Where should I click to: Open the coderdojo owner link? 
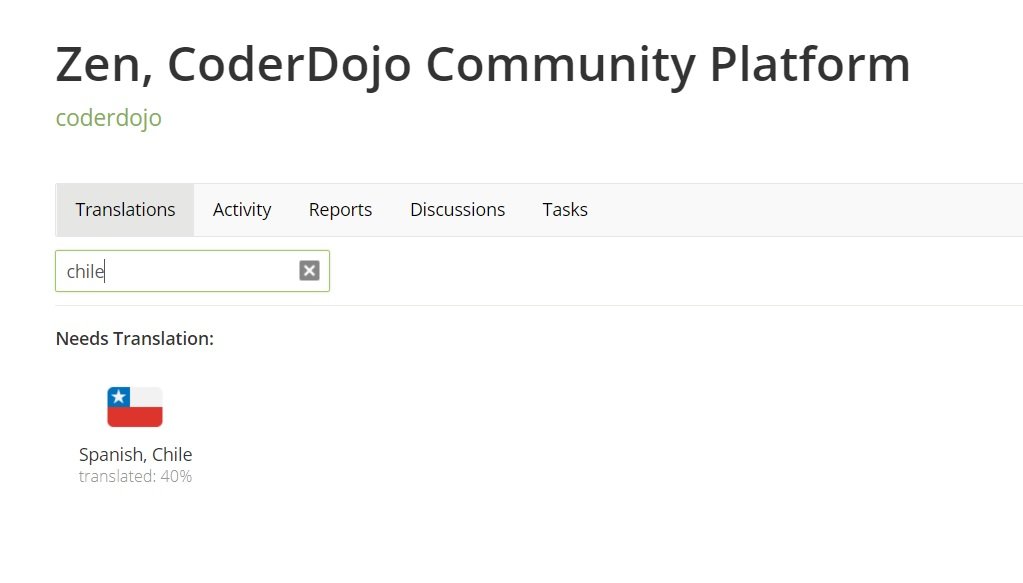pos(108,118)
